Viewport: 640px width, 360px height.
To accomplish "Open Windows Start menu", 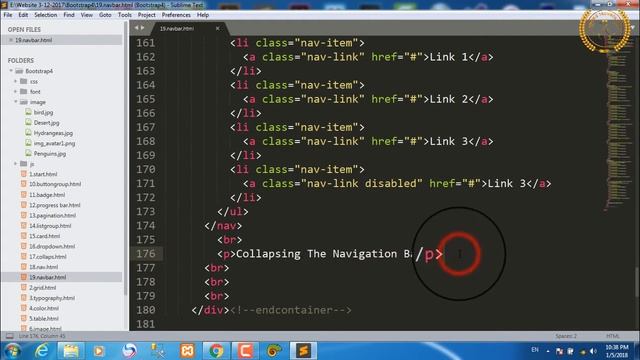I will [12, 351].
